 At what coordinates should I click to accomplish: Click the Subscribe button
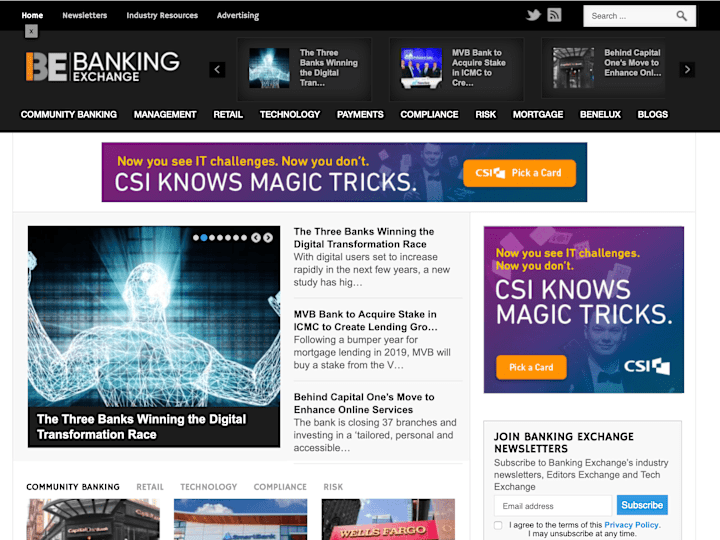642,505
